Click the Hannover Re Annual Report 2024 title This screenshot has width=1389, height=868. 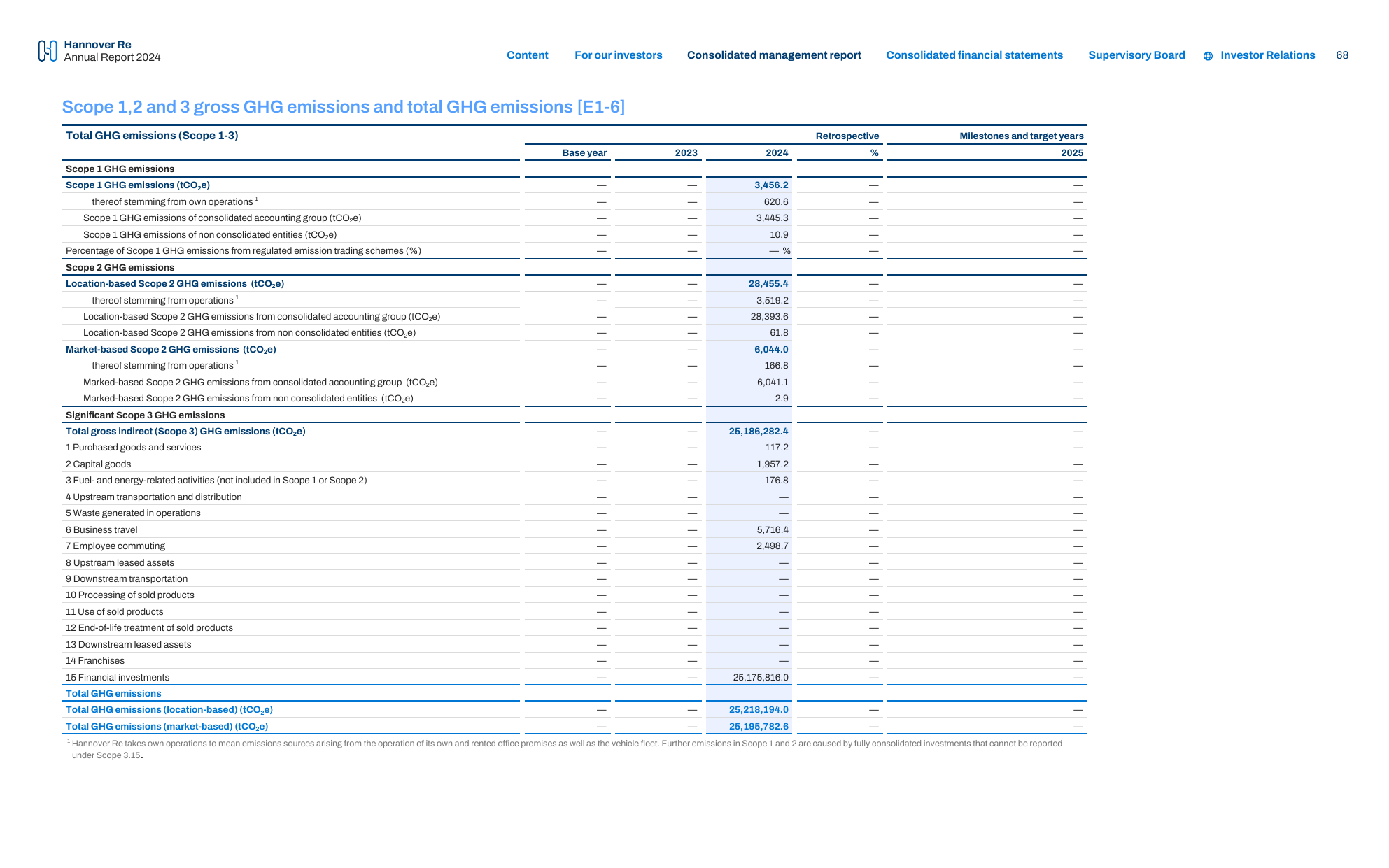[112, 51]
